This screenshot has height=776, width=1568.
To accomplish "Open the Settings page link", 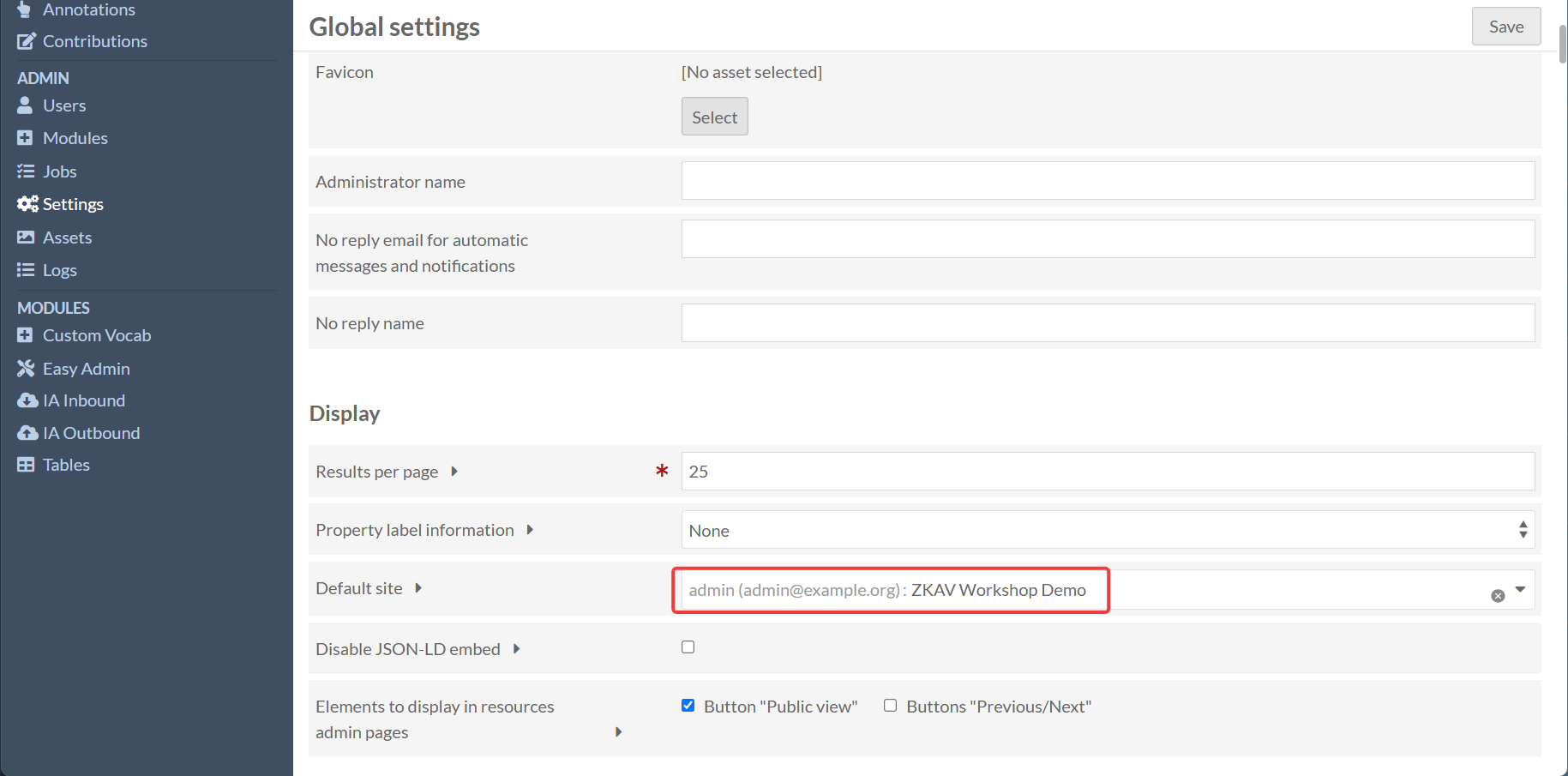I will [73, 204].
